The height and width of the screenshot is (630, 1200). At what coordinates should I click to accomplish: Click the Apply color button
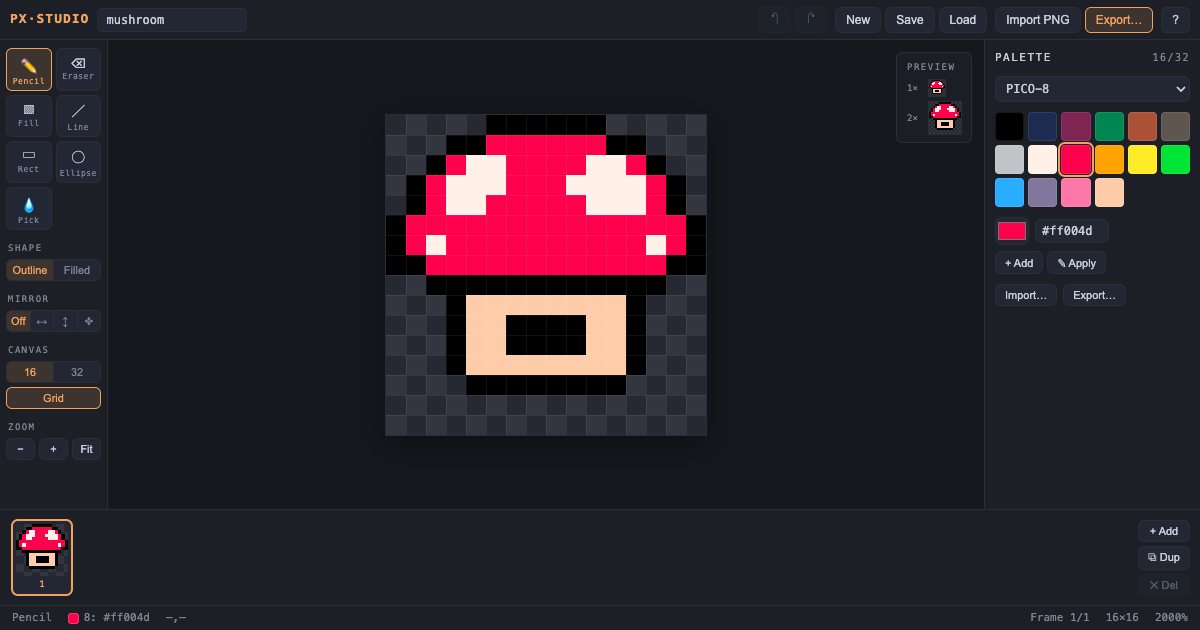pos(1076,263)
